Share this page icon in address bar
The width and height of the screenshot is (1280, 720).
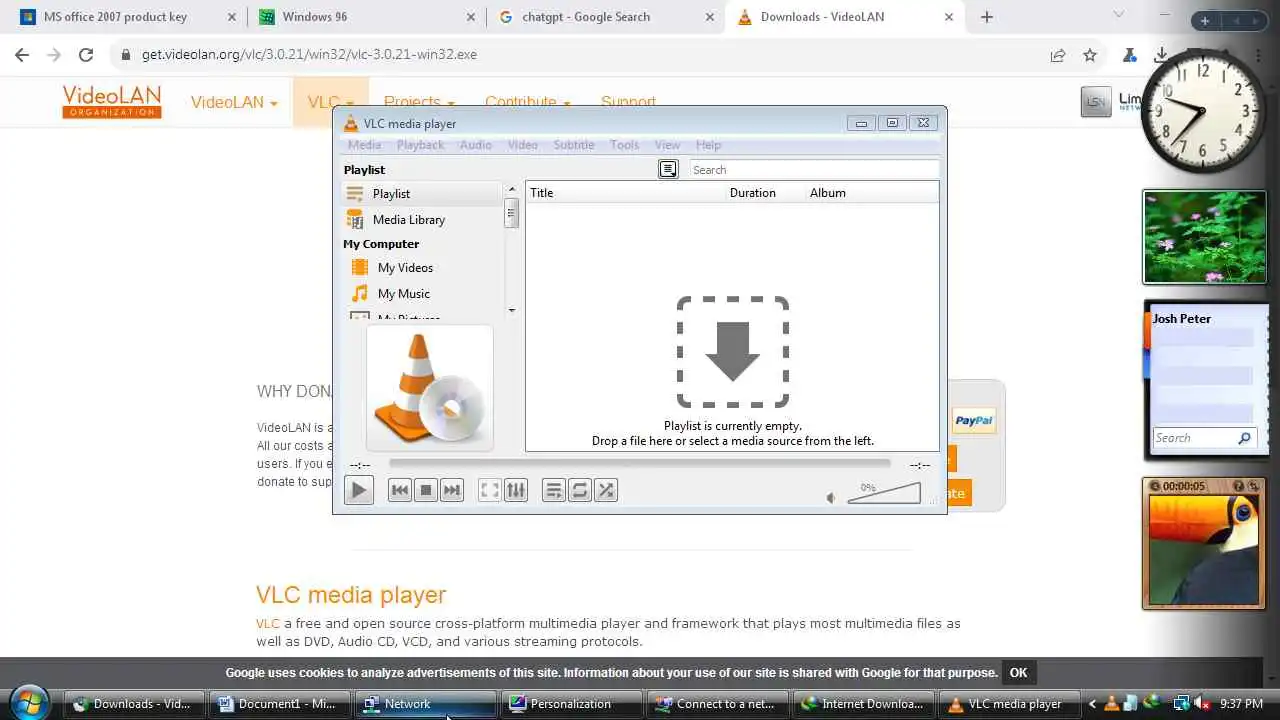pos(1058,56)
